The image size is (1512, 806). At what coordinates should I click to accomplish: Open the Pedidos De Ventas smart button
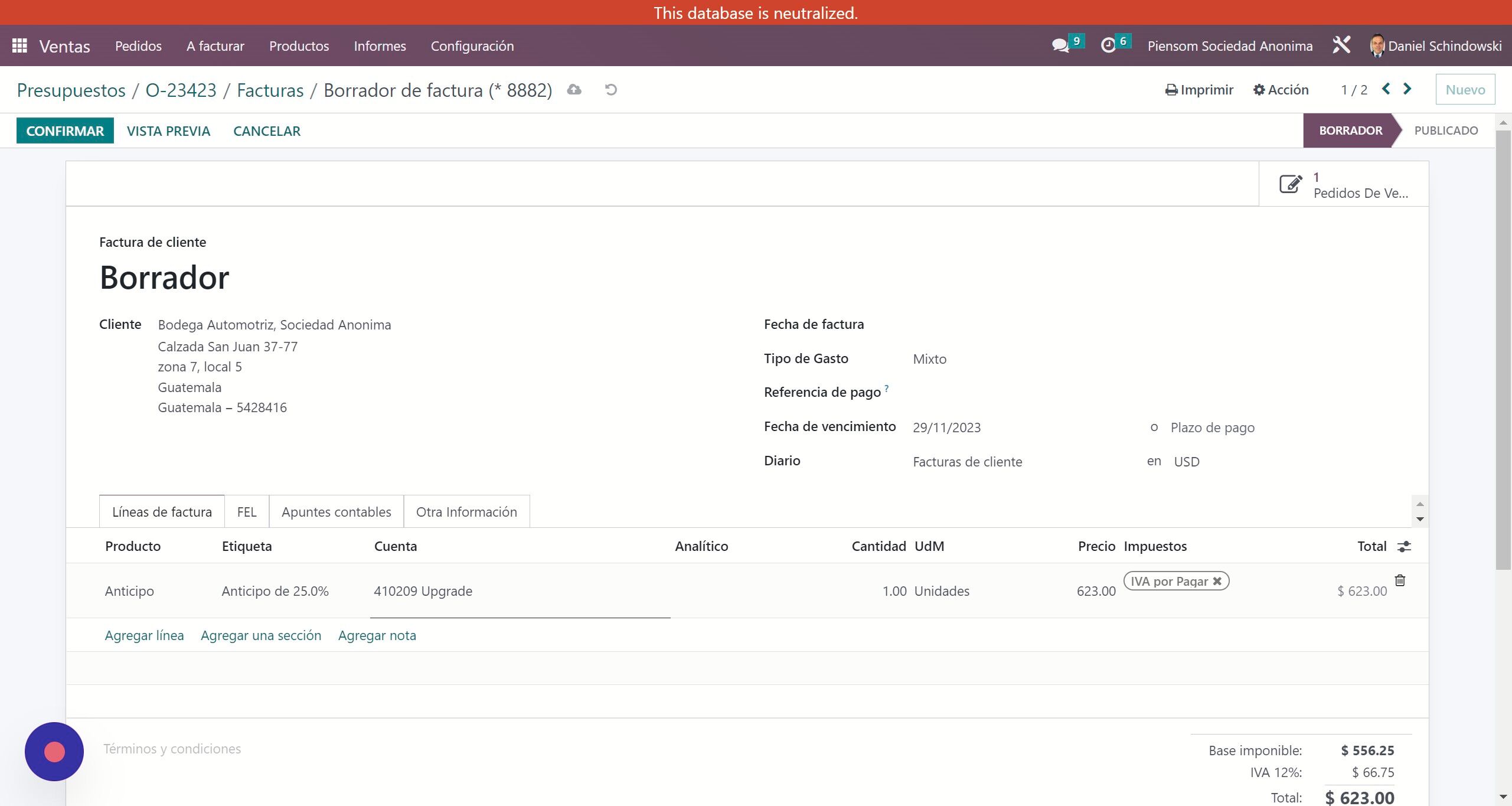tap(1343, 185)
